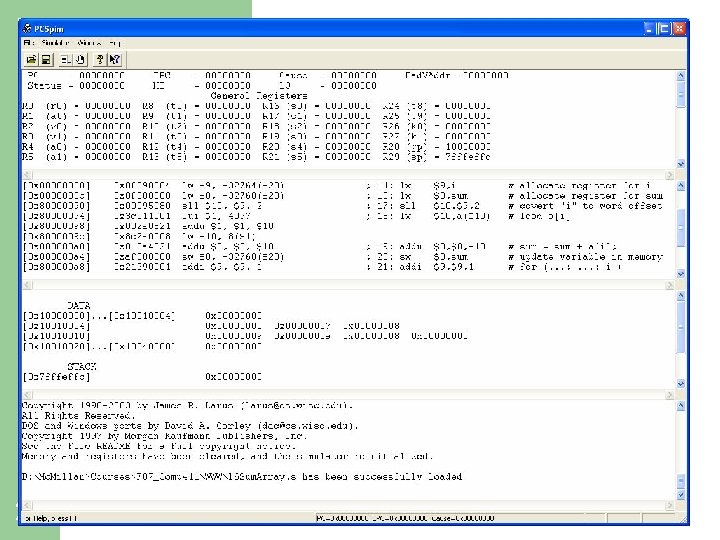
Task: Select the R29 (sp) register value
Action: 467,157
